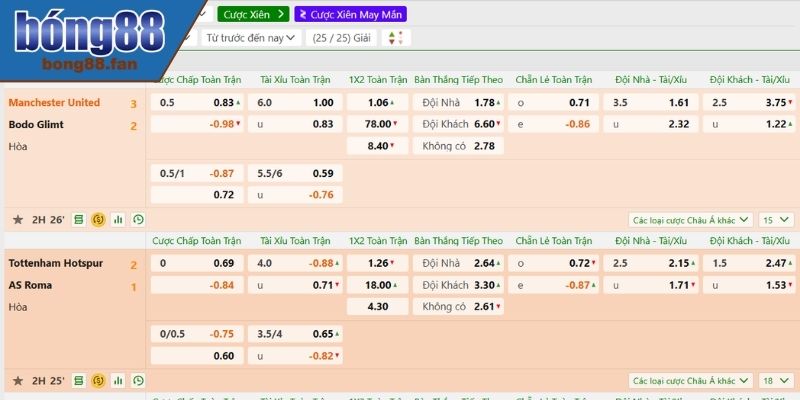Open clock history icon for Manchester United match
Image resolution: width=800 pixels, height=400 pixels.
coord(138,219)
